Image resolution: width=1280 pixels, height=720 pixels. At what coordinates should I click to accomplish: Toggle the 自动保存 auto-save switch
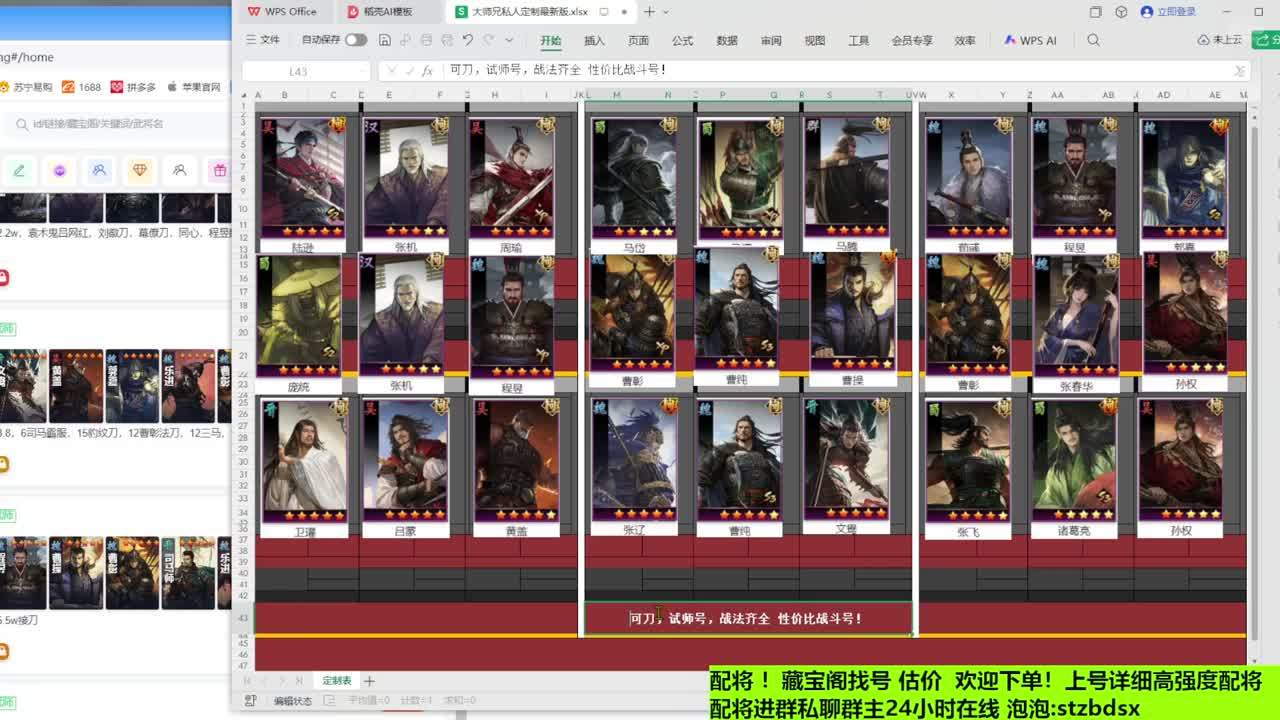click(356, 40)
